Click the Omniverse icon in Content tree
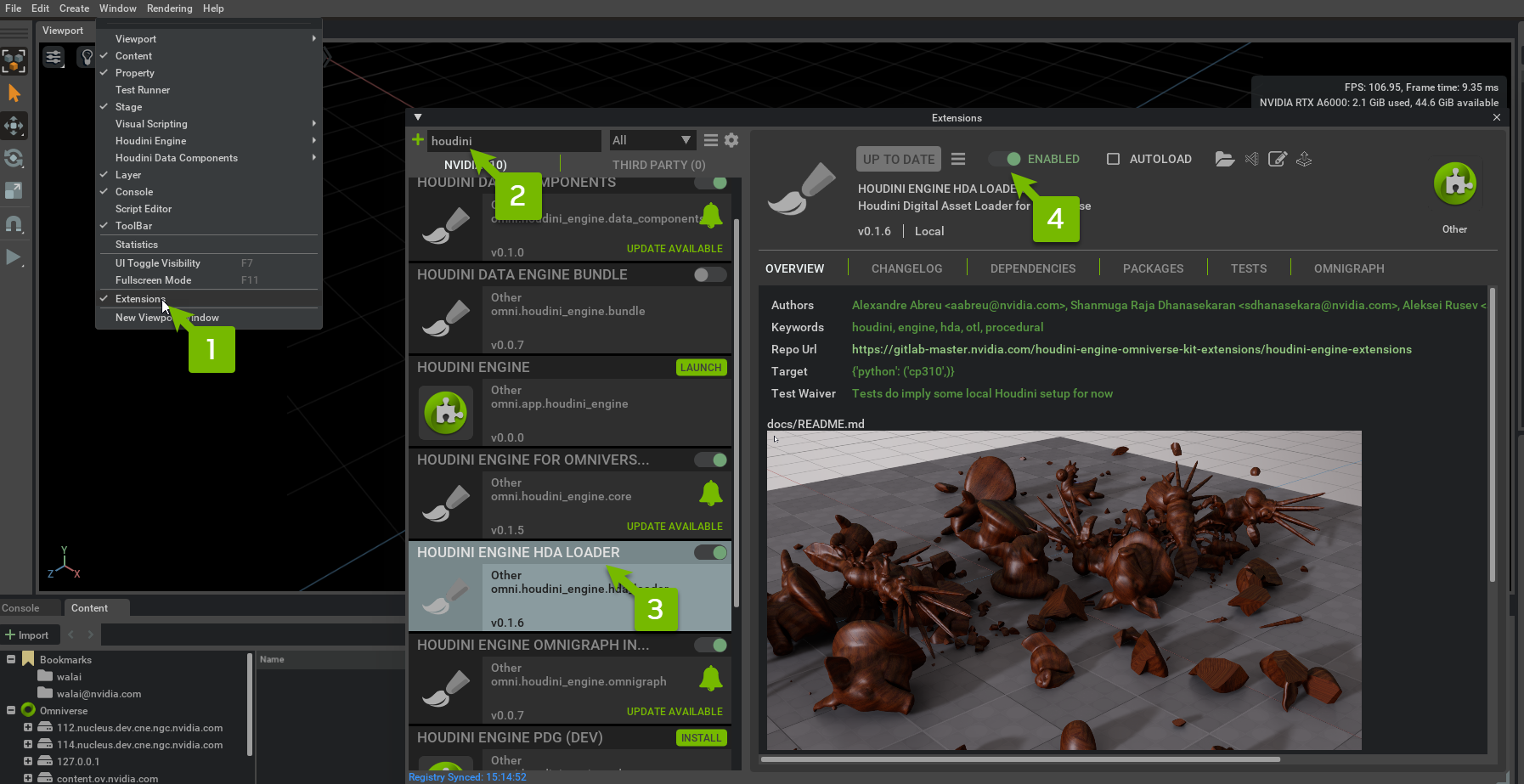 pos(28,710)
